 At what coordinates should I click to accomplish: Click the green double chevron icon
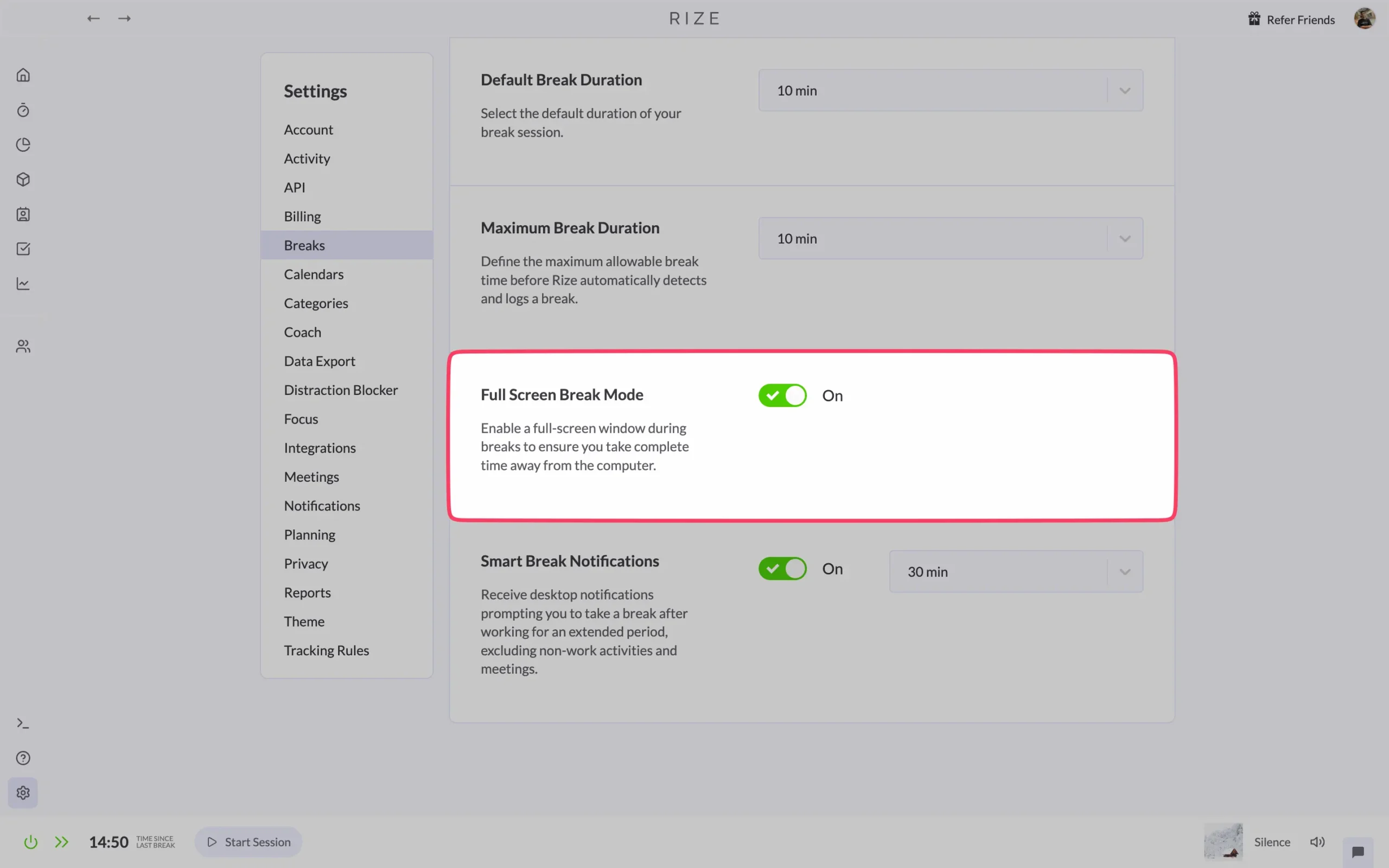(x=61, y=842)
